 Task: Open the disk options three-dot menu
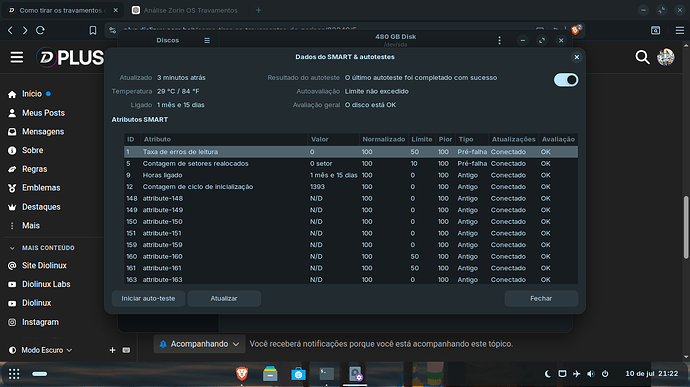tap(499, 41)
